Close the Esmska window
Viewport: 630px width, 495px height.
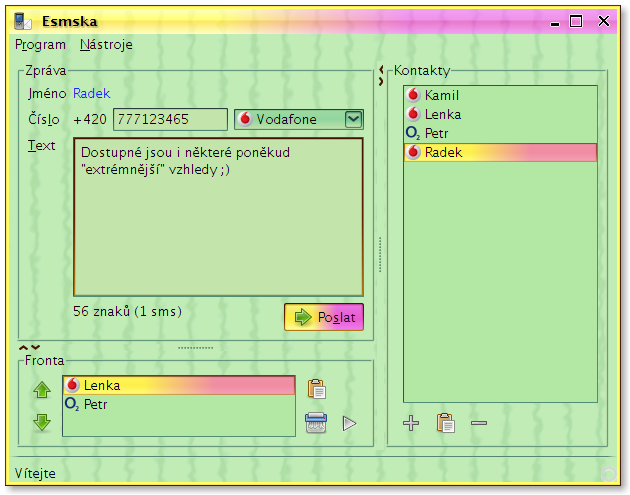603,21
